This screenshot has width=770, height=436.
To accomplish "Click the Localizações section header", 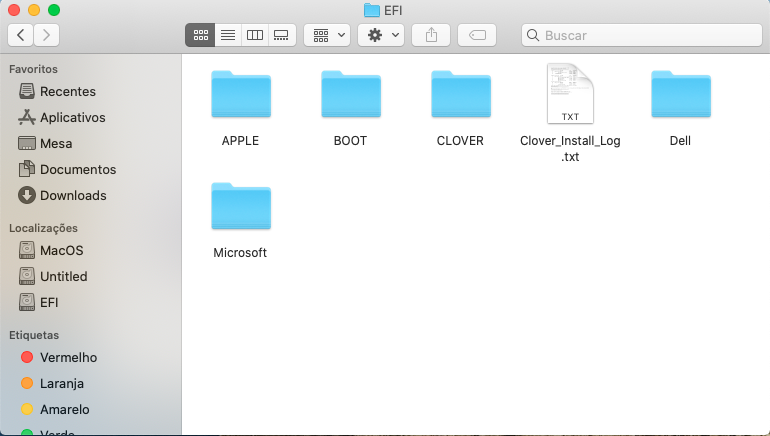I will 43,228.
